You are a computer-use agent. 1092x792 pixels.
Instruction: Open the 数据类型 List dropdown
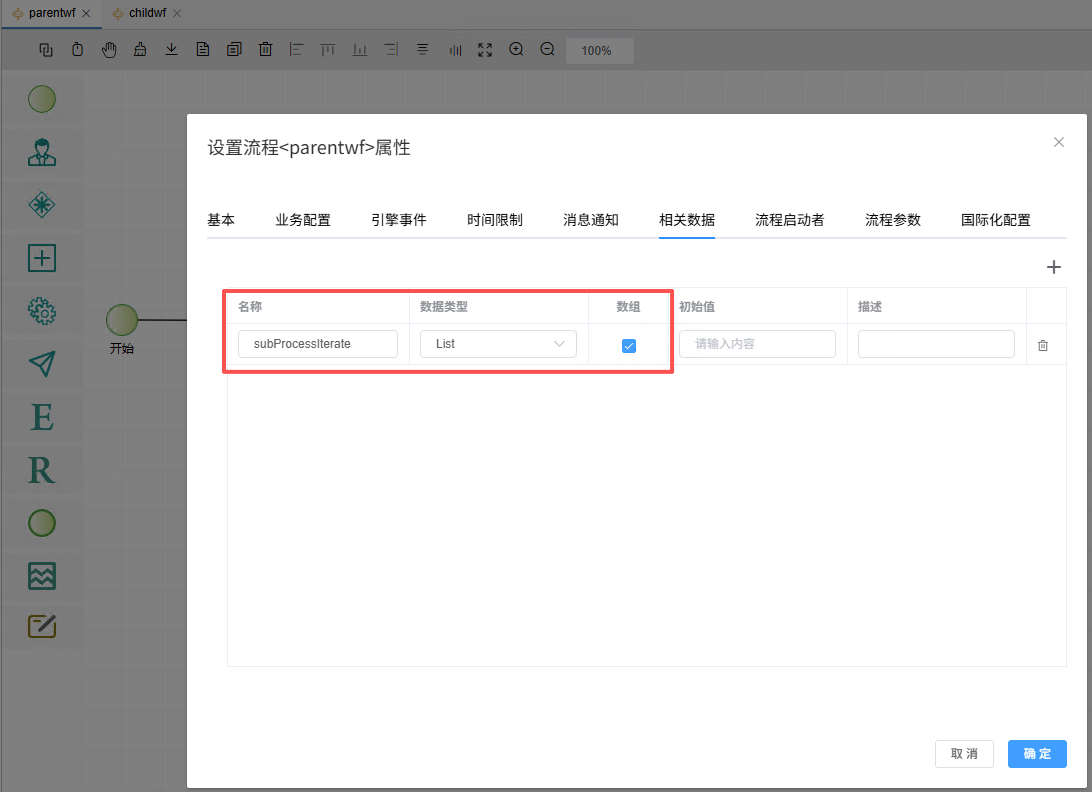coord(498,344)
